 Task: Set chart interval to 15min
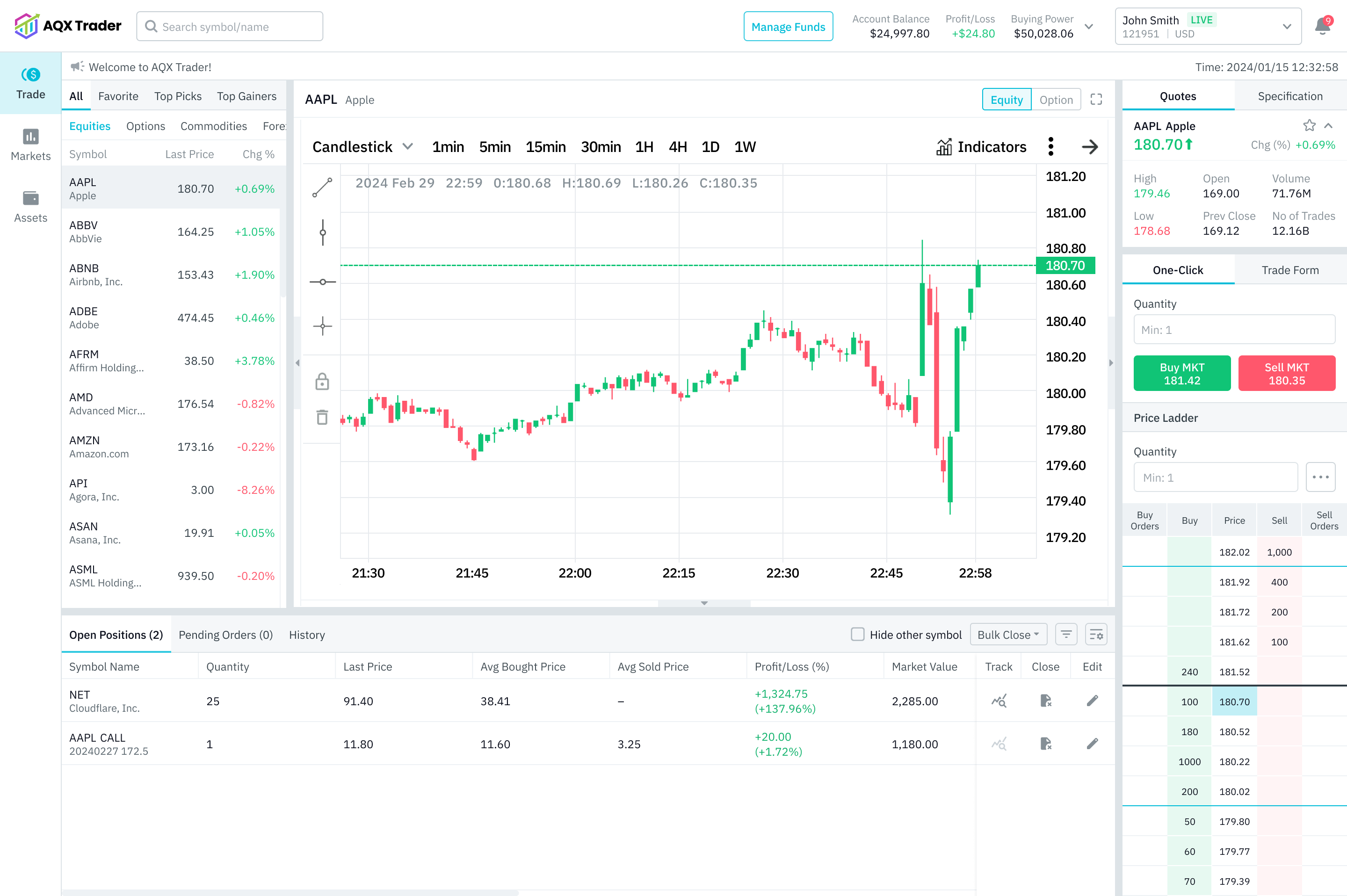pyautogui.click(x=545, y=147)
